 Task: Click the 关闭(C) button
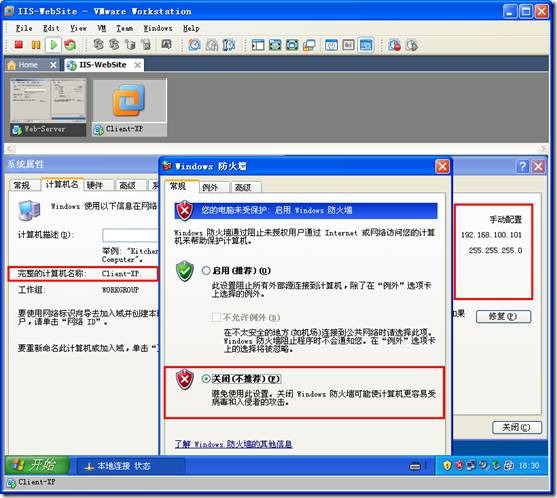click(x=517, y=427)
